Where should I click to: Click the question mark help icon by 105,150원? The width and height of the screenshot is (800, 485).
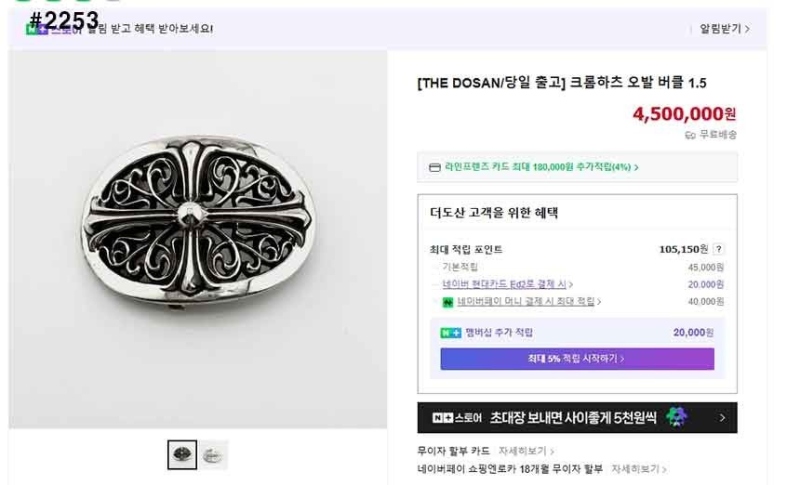718,249
